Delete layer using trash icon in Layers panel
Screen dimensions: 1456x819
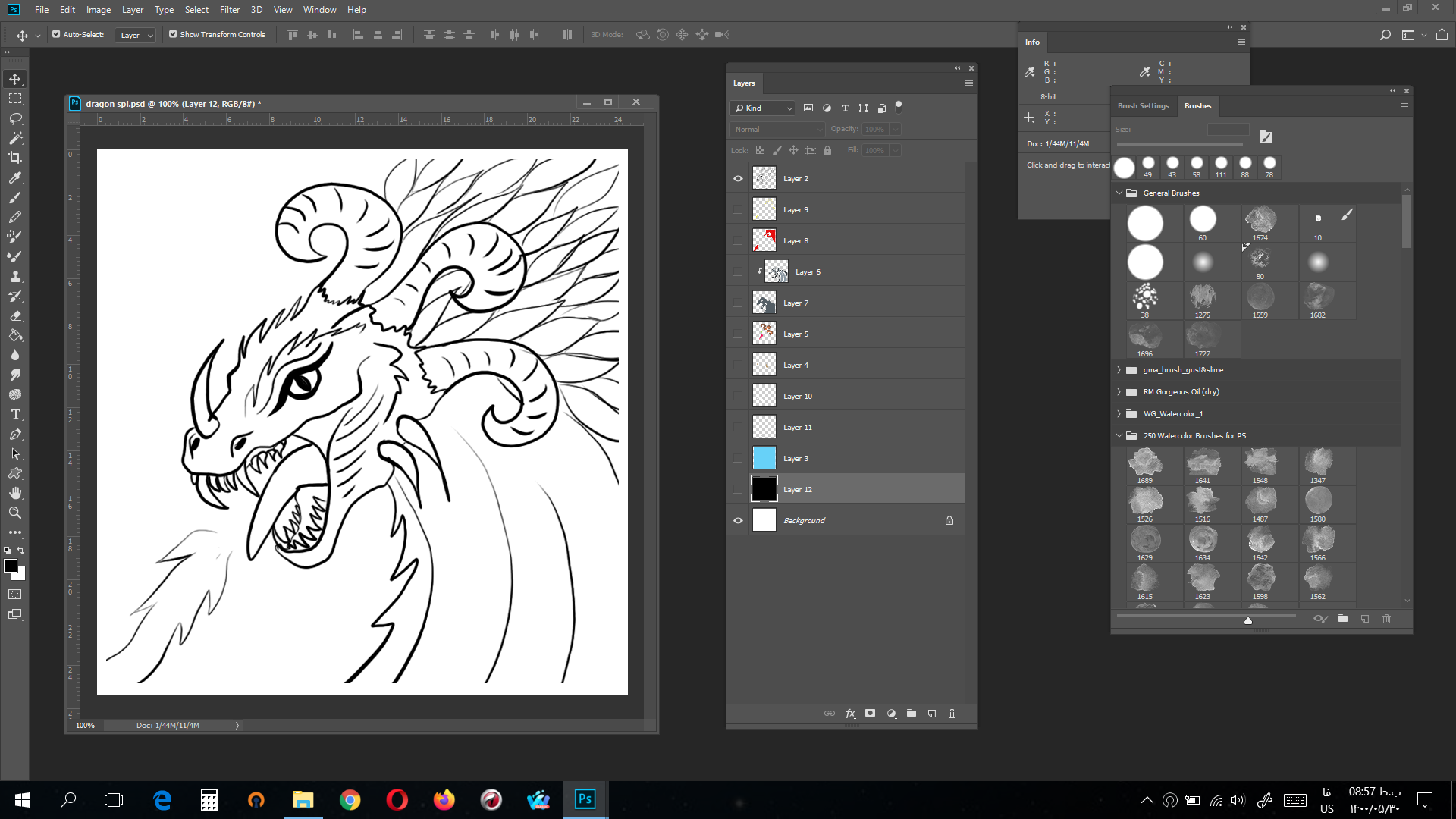pos(952,714)
